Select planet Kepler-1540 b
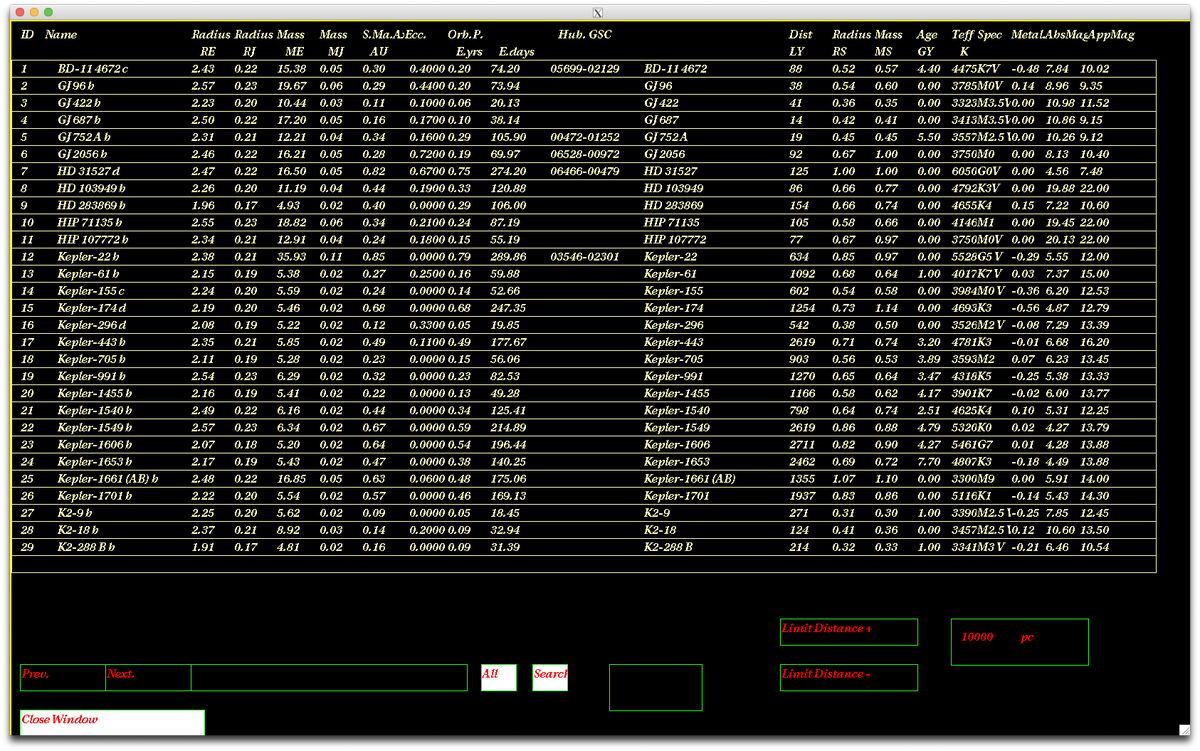Viewport: 1200px width, 751px height. click(x=584, y=409)
